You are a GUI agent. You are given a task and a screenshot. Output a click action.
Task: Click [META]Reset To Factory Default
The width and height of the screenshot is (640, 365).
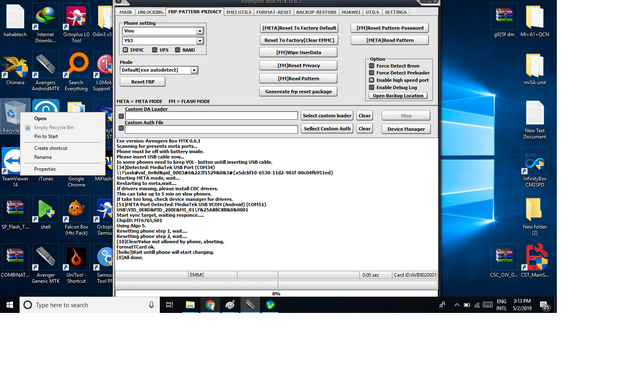tap(299, 28)
